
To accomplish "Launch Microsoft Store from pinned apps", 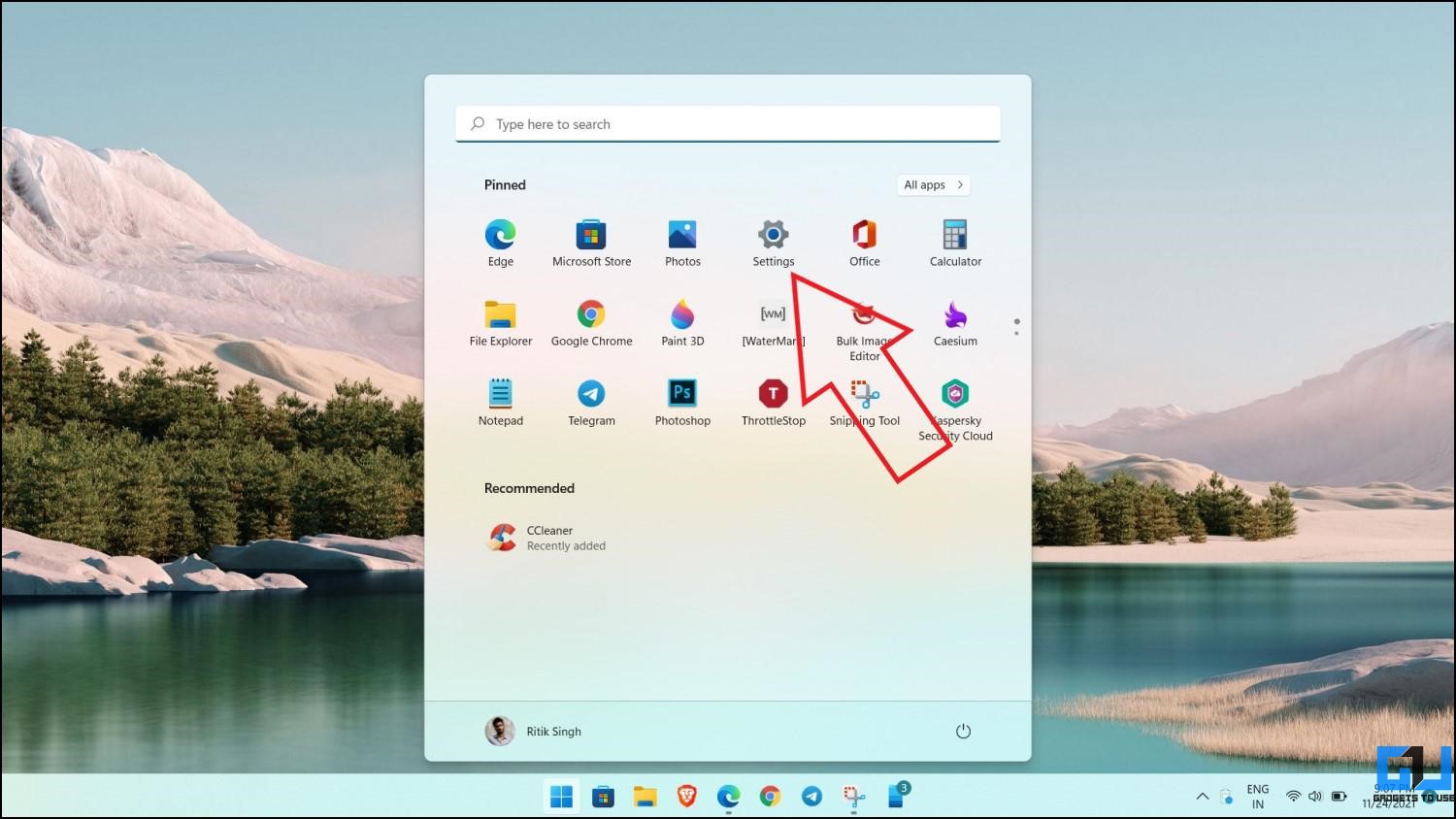I will pos(591,244).
